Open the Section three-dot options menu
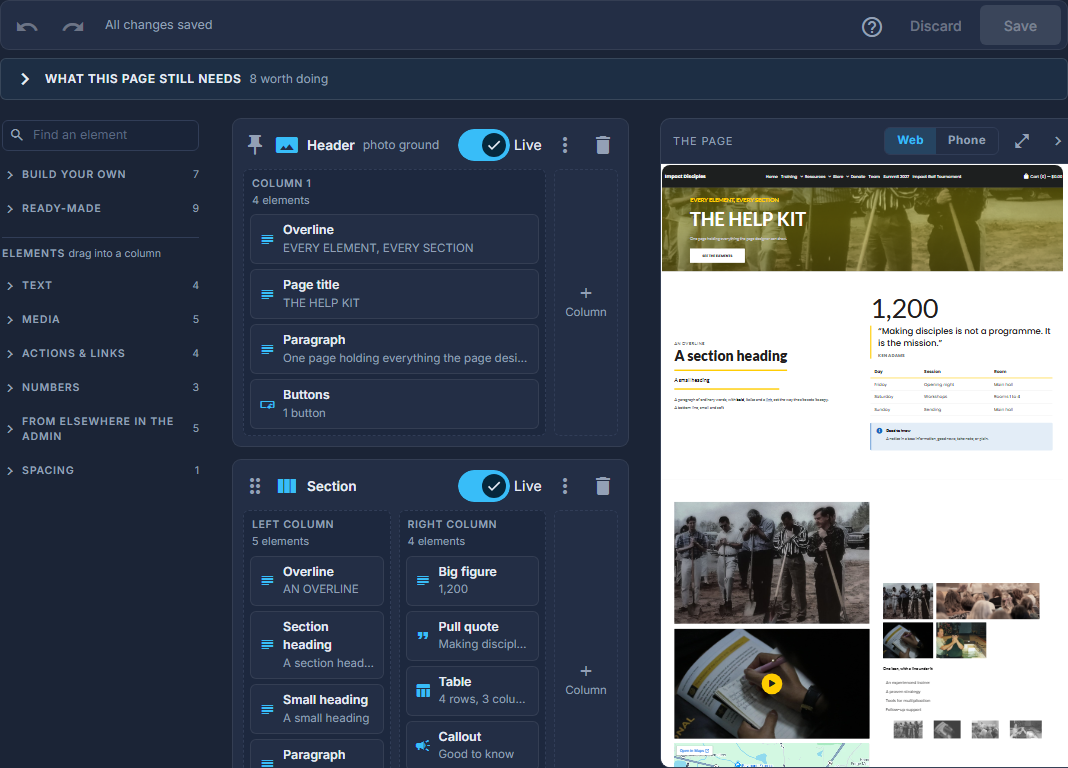Screen dimensions: 1068x768 pos(565,486)
